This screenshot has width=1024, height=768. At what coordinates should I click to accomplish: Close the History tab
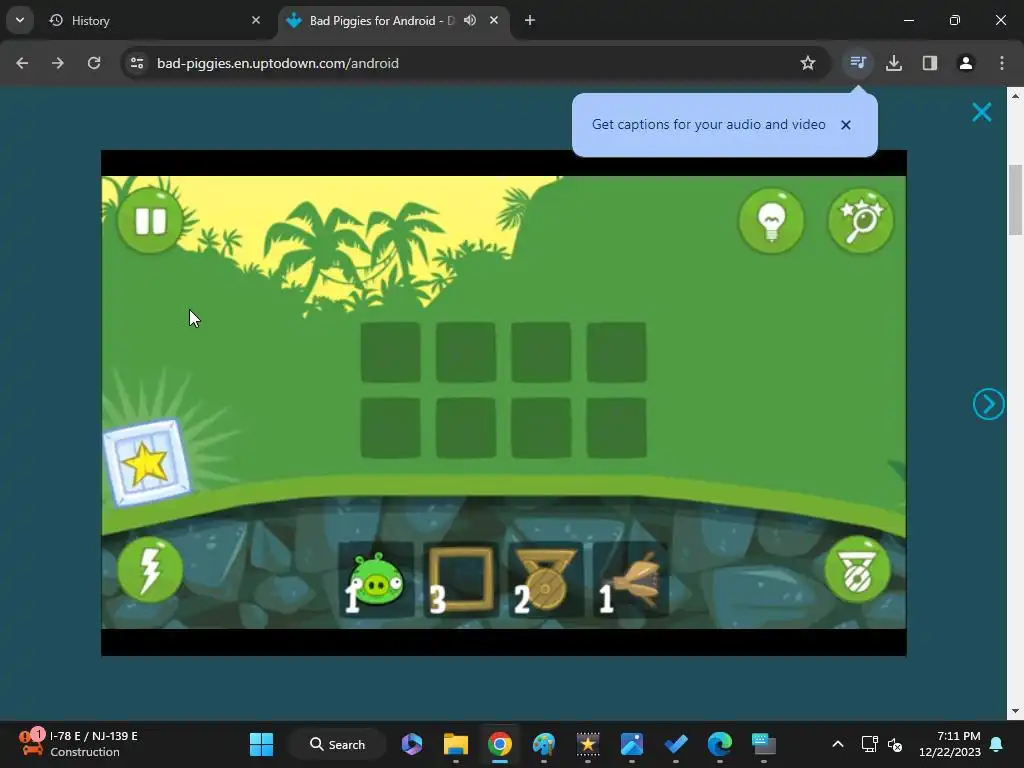pos(256,20)
